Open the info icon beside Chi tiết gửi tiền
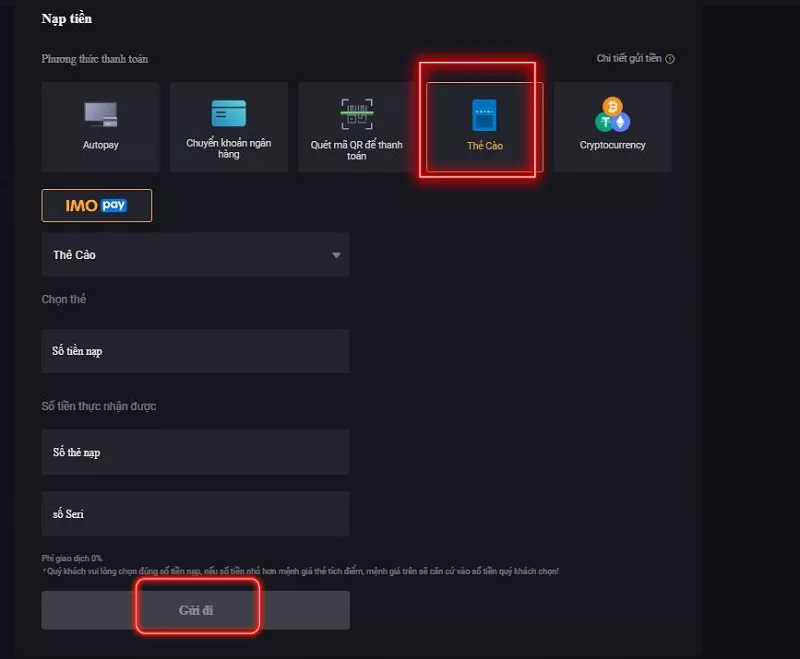 pyautogui.click(x=670, y=59)
